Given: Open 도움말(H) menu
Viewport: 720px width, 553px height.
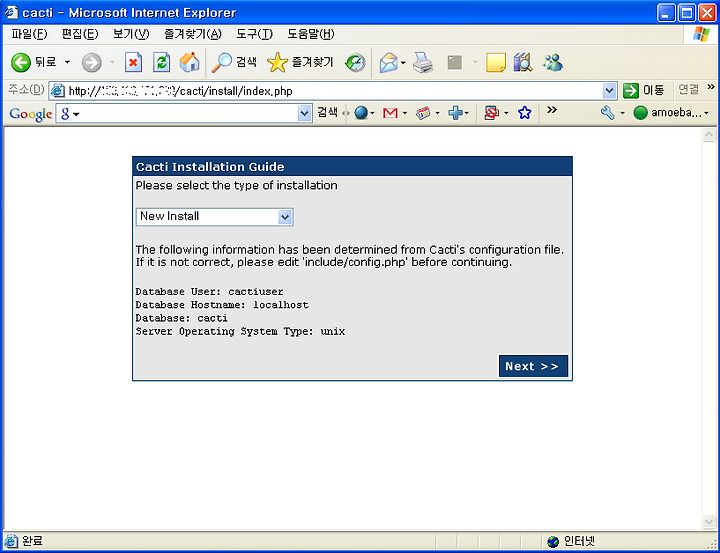Looking at the screenshot, I should tap(311, 34).
